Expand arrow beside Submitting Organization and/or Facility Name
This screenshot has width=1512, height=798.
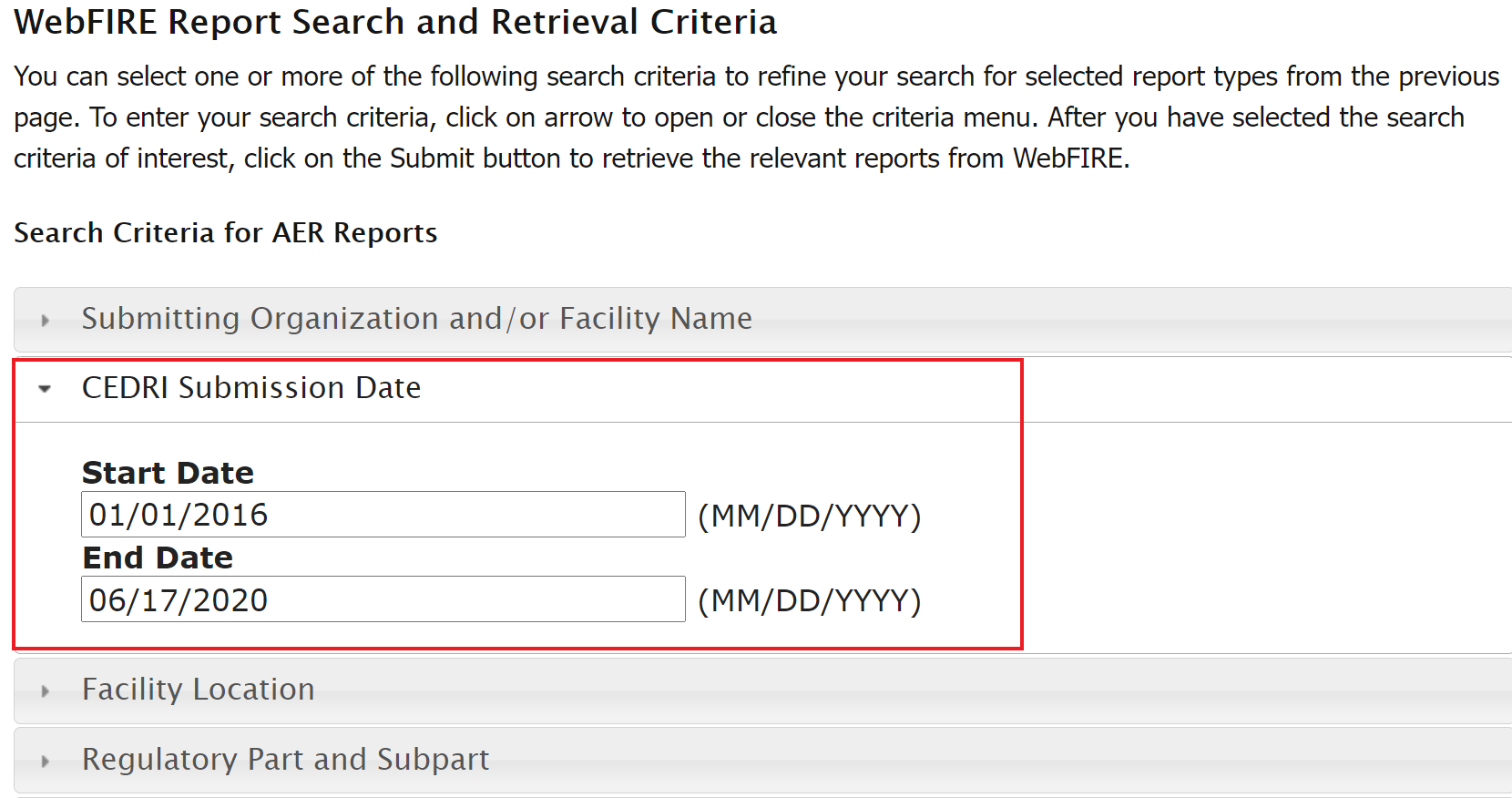(x=45, y=321)
